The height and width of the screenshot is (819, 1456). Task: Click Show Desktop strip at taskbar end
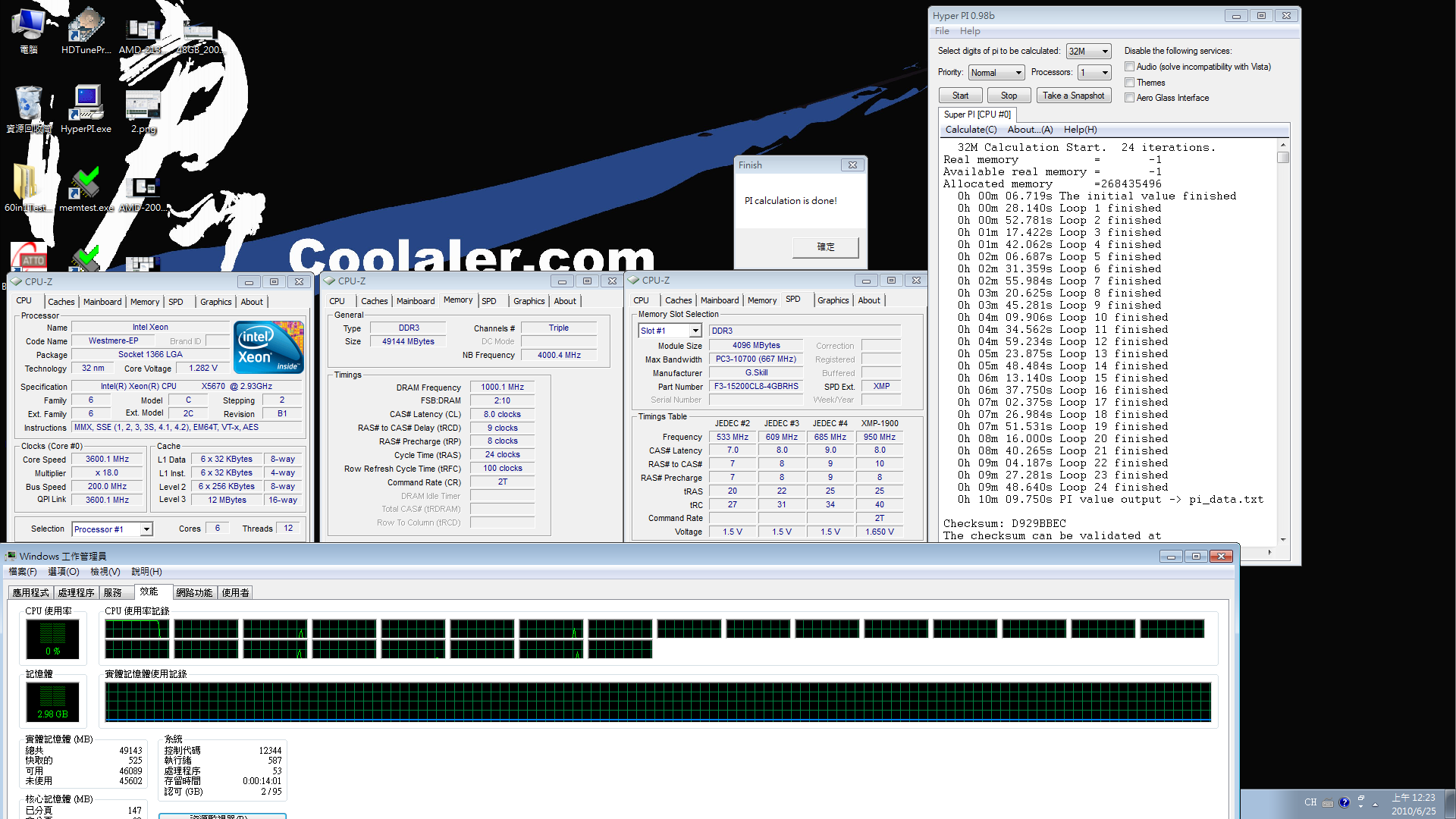[x=1451, y=804]
